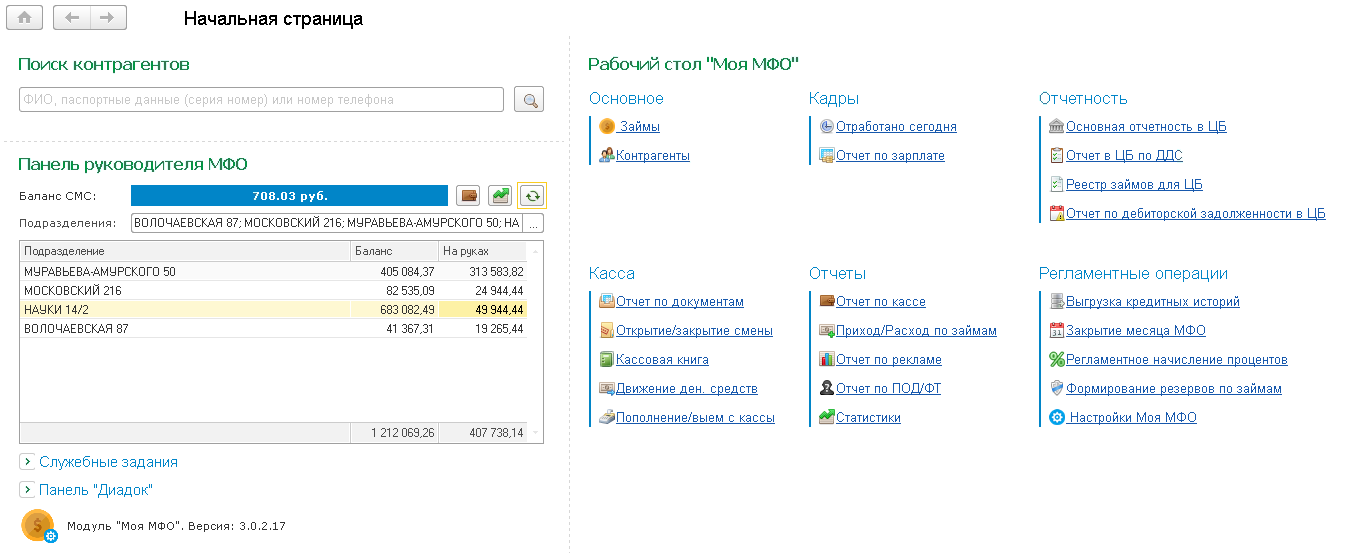The width and height of the screenshot is (1355, 553).
Task: Open the Подразделения selection ellipsis button
Action: point(533,223)
